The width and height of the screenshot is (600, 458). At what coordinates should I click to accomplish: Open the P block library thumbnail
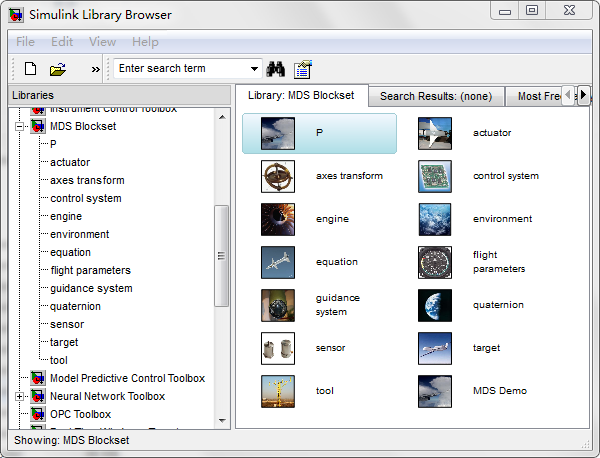tap(278, 133)
